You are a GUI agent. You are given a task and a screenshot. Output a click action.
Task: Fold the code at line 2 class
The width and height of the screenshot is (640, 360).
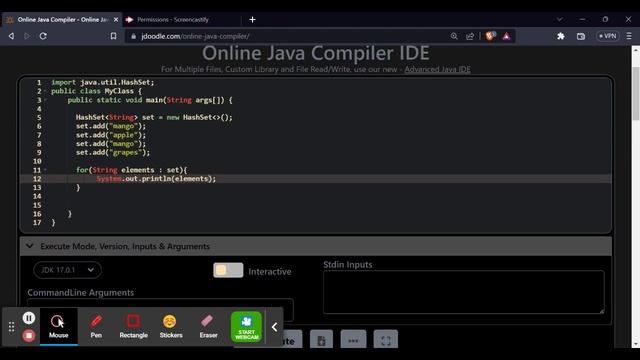click(x=45, y=91)
